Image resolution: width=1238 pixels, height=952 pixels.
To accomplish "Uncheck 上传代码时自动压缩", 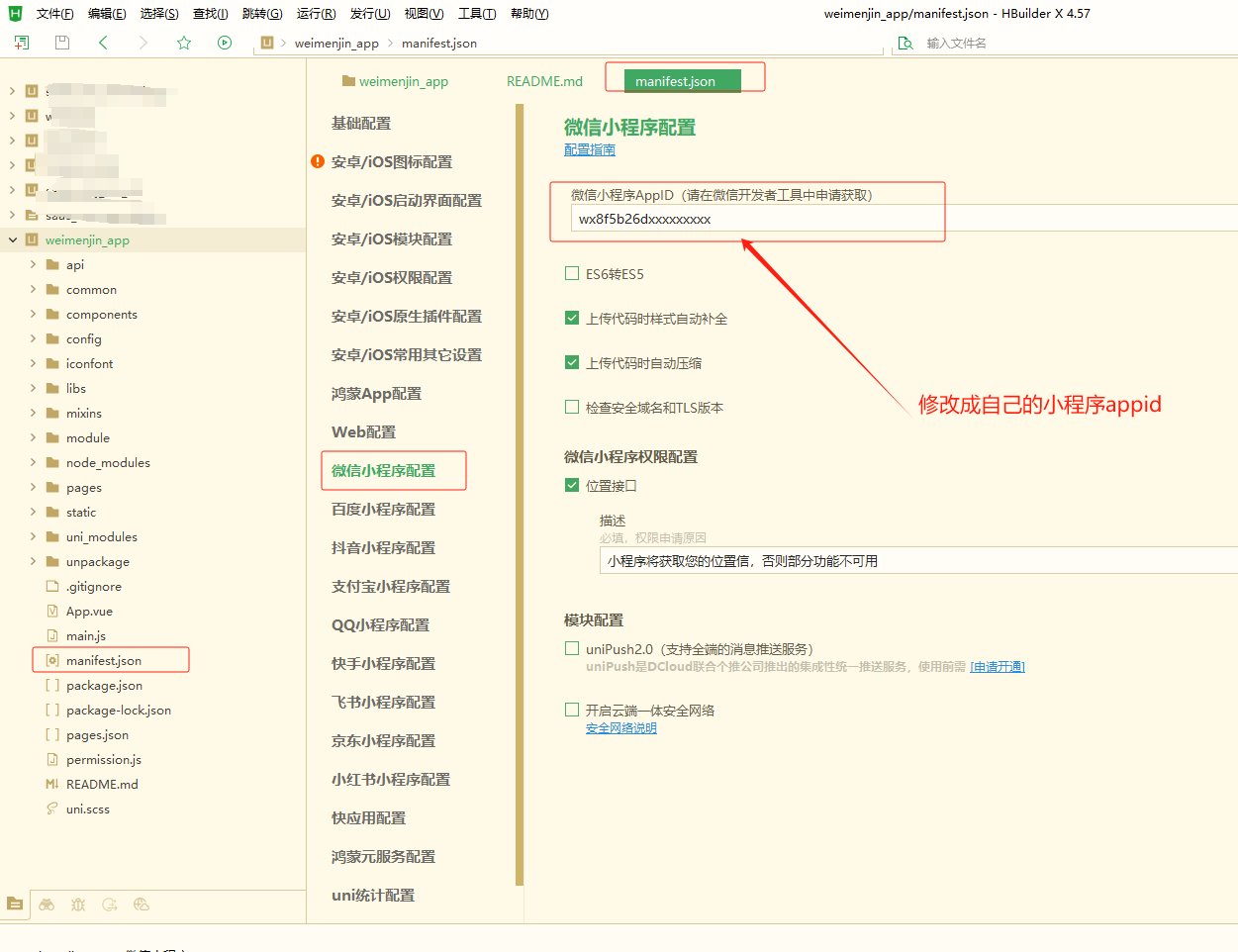I will (572, 362).
